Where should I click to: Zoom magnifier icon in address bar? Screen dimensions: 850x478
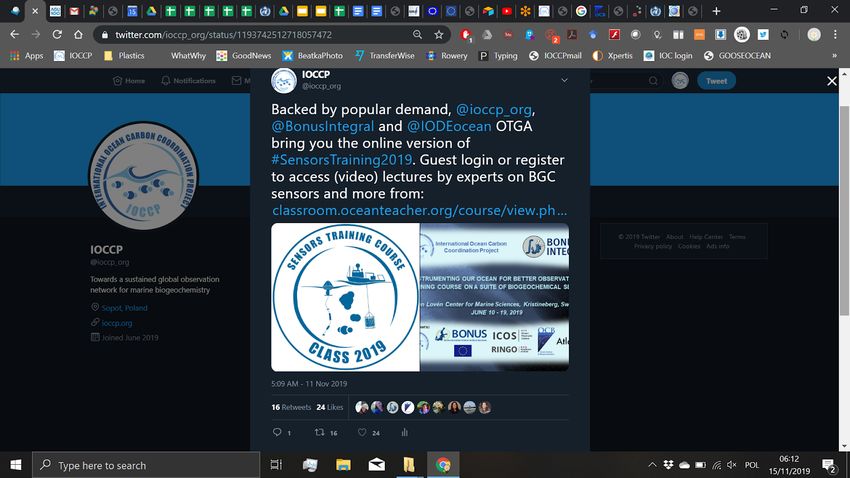tap(417, 35)
